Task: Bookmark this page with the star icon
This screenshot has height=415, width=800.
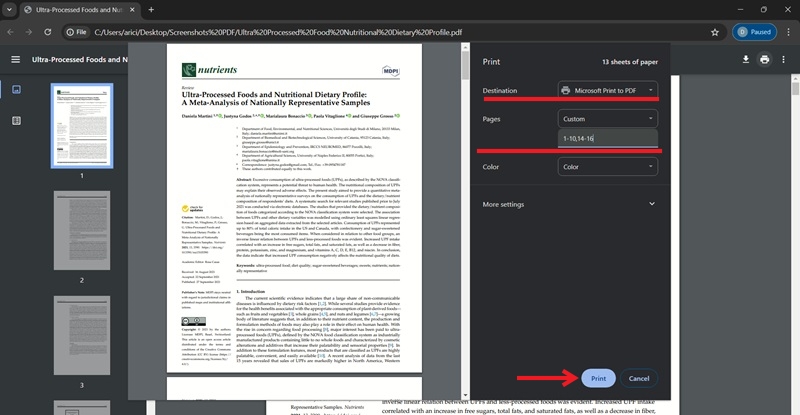Action: (x=715, y=32)
